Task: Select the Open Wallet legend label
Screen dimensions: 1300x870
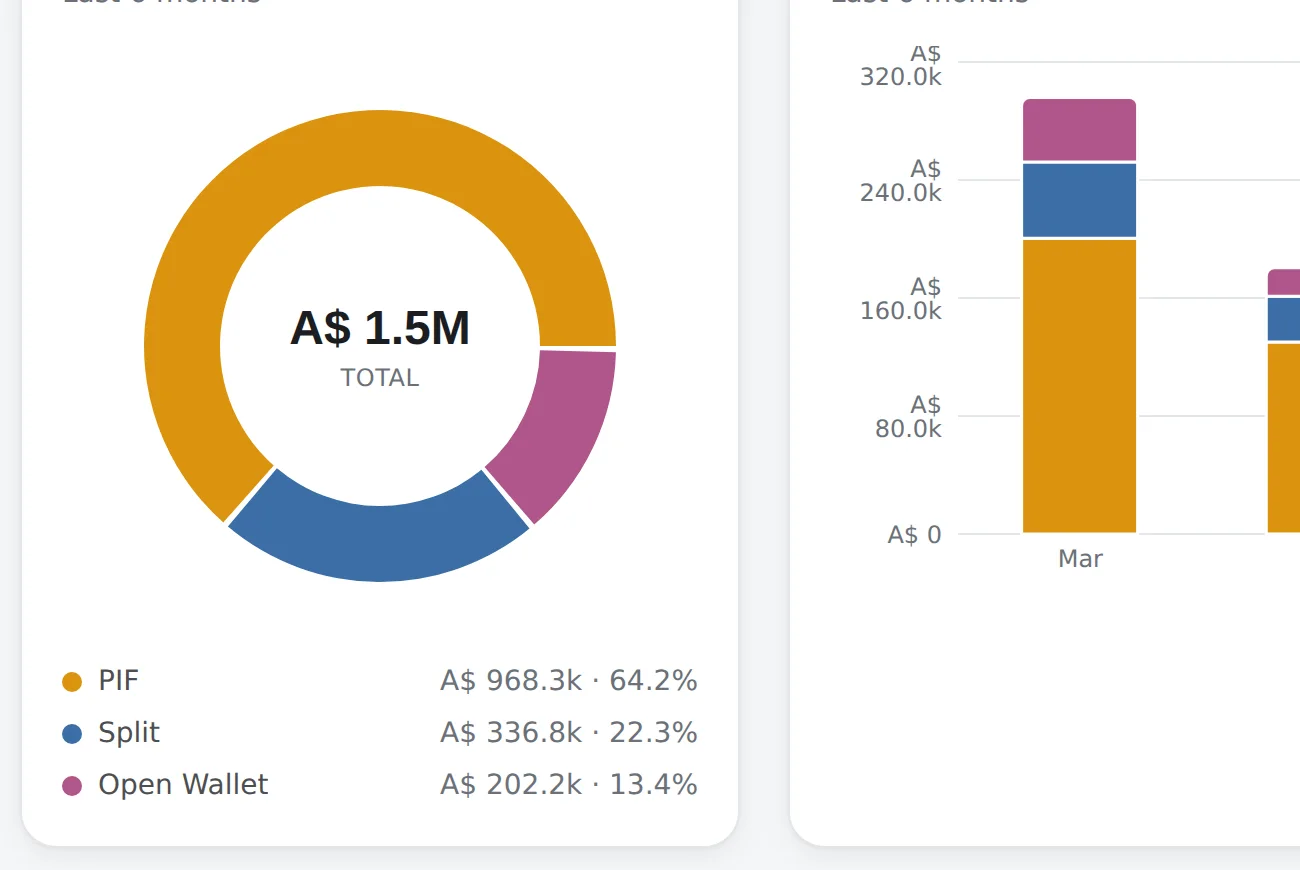Action: pos(183,785)
